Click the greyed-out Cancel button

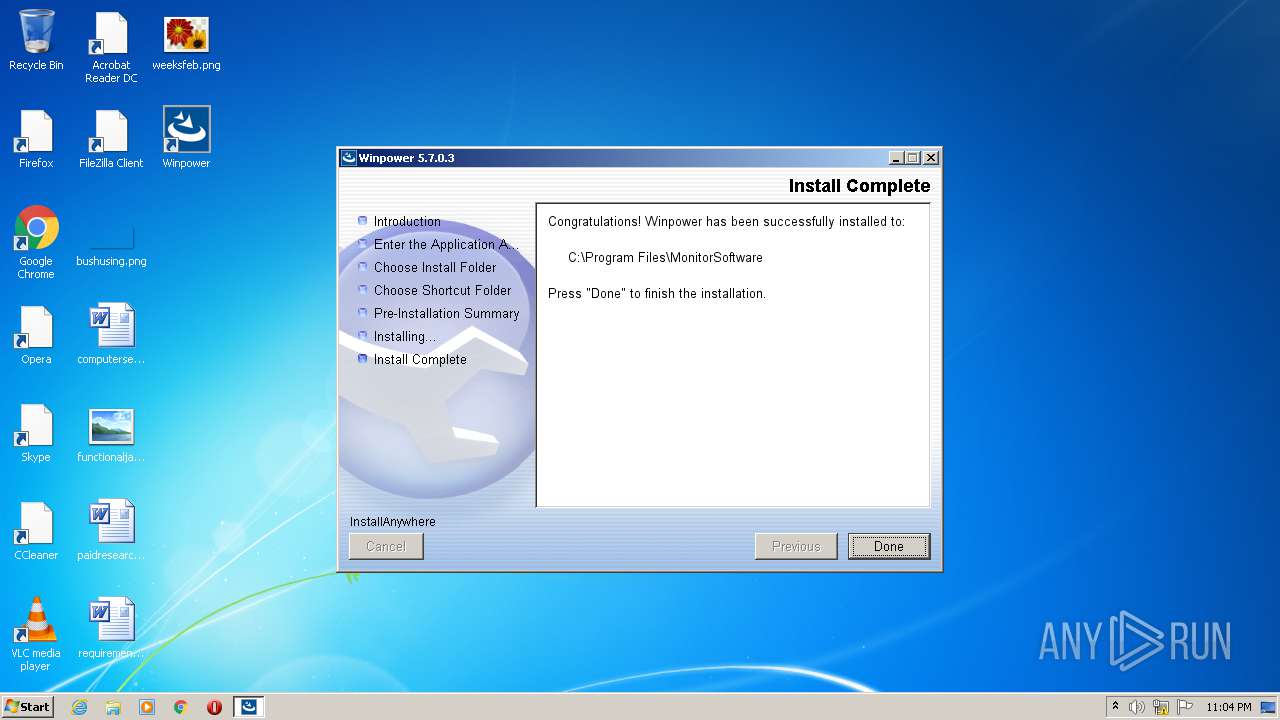click(386, 546)
